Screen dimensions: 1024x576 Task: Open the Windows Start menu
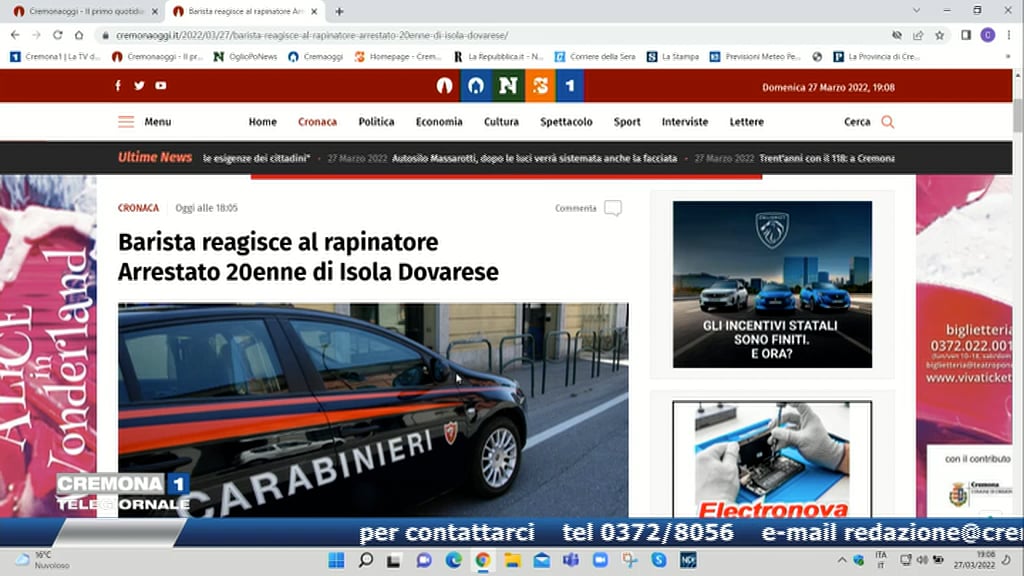(336, 560)
